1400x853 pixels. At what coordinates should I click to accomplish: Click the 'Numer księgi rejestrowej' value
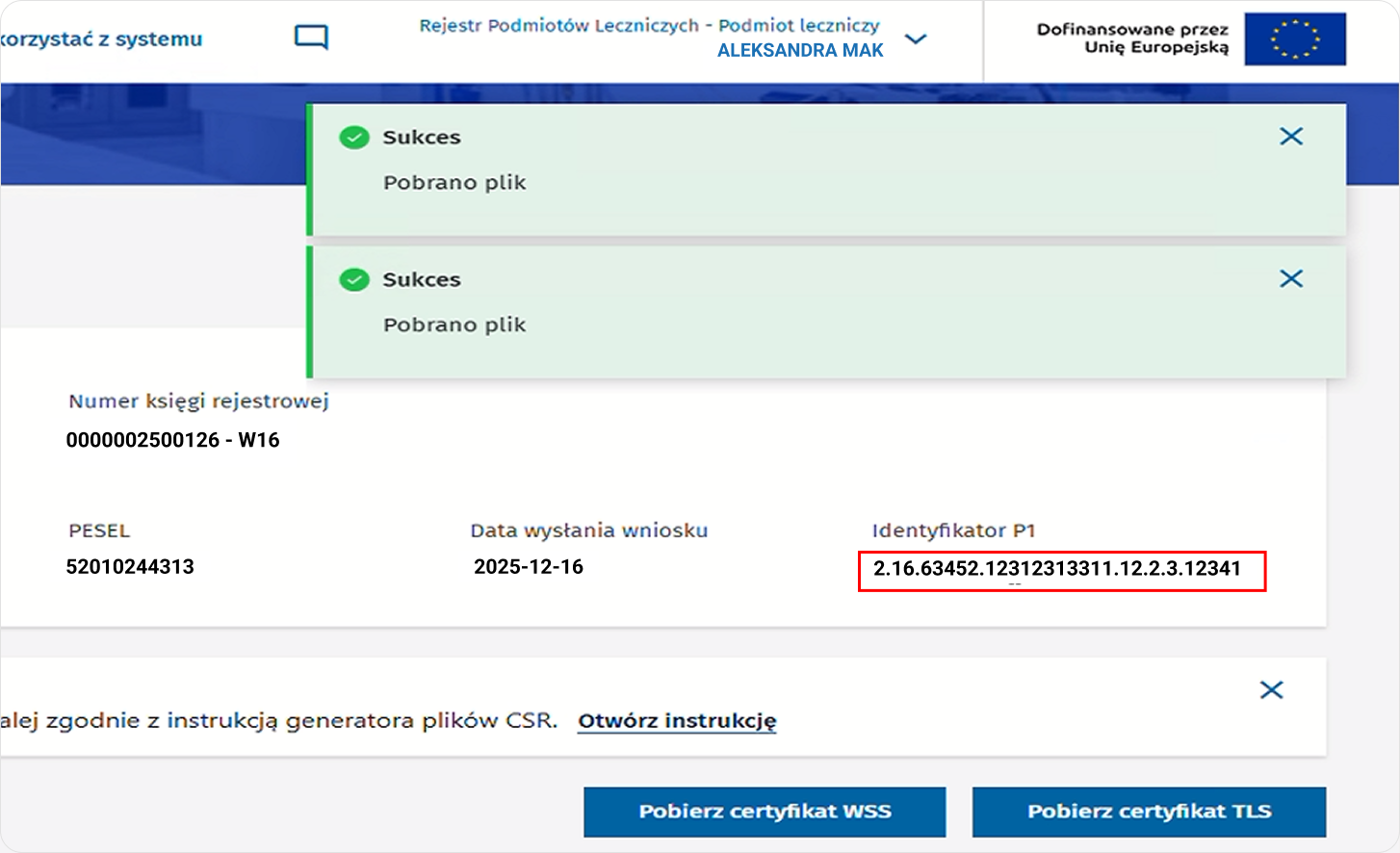pos(172,440)
